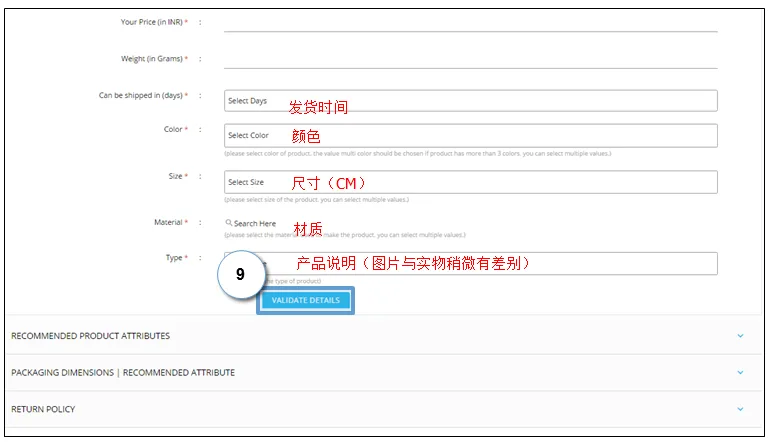Click the Validate Details button
This screenshot has height=442, width=771.
pos(305,300)
